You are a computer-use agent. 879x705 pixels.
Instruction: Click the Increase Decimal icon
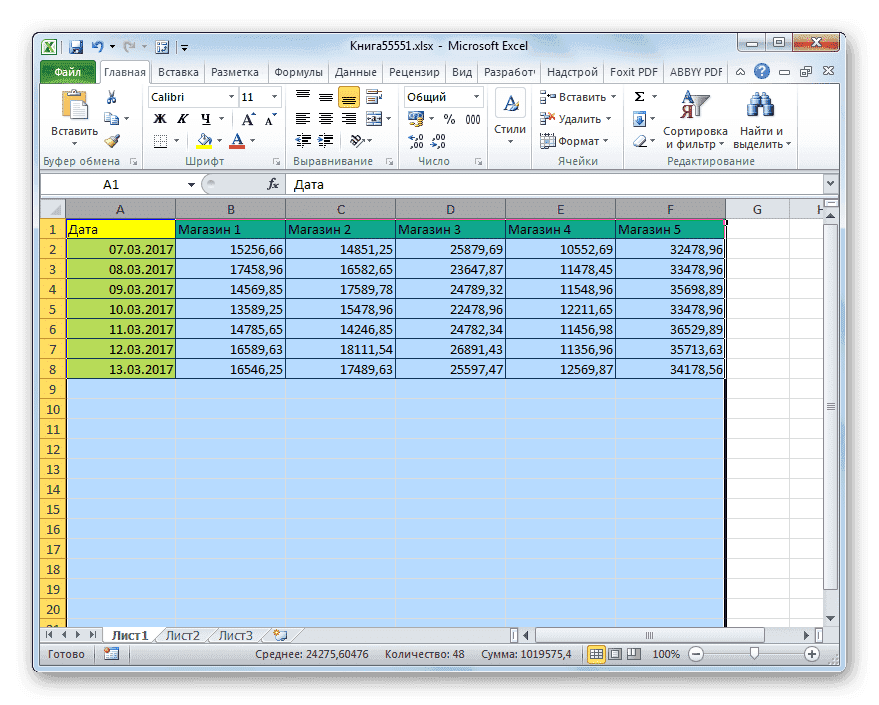click(x=418, y=143)
